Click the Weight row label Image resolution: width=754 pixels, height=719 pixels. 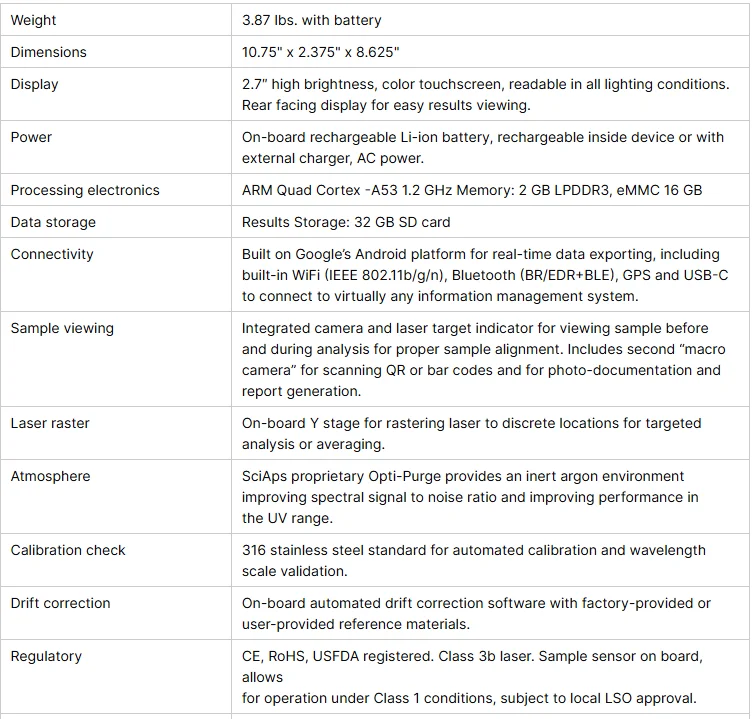34,20
